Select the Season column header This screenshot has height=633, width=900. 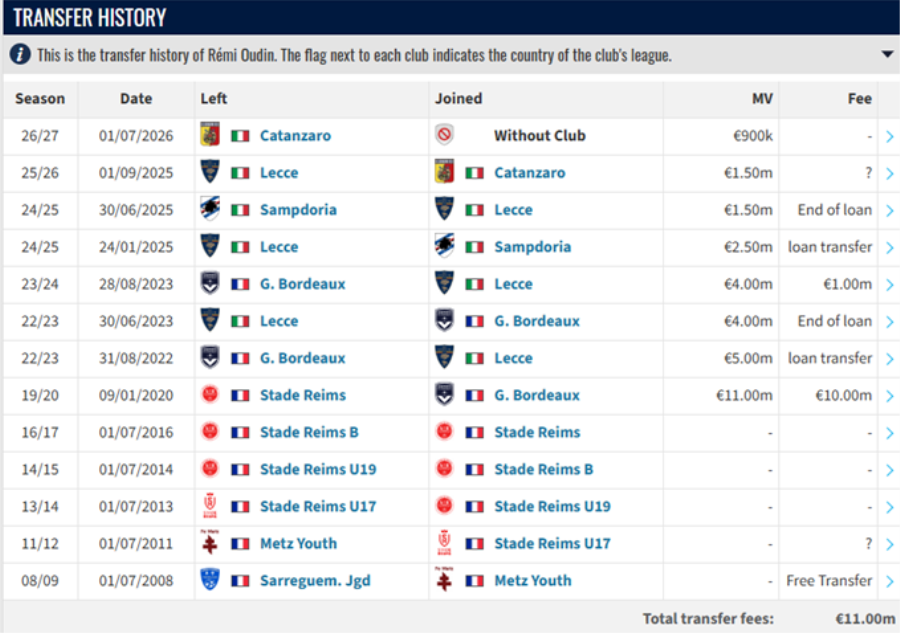point(40,99)
